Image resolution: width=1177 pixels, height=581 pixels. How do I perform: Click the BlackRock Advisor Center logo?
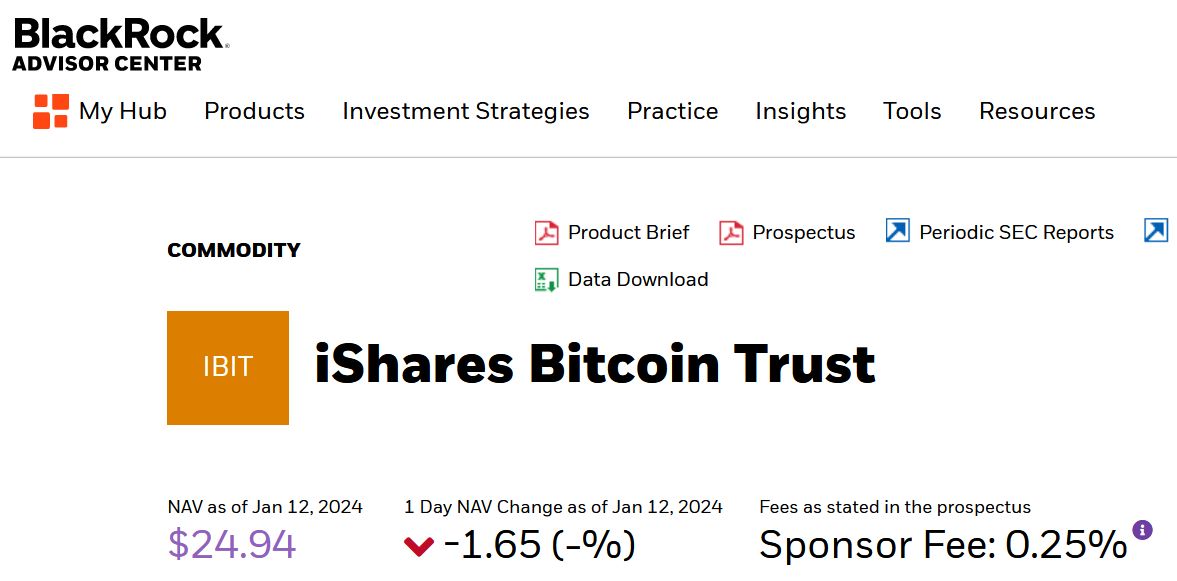coord(120,45)
